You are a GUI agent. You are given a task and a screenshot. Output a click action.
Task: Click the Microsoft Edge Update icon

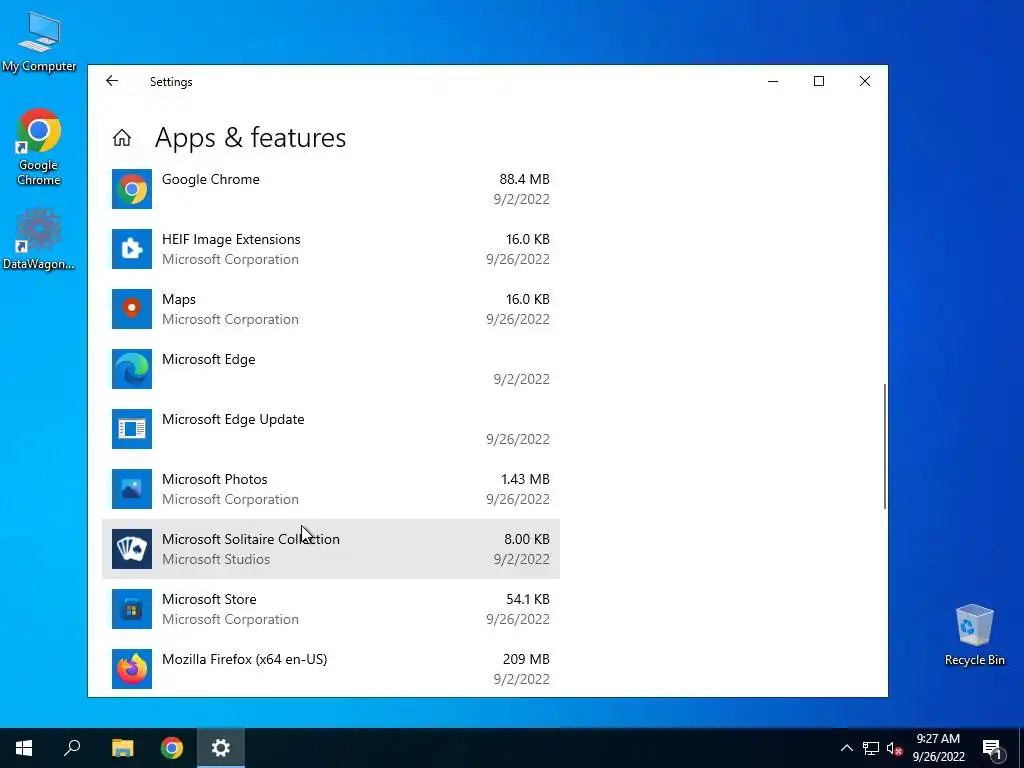point(132,429)
